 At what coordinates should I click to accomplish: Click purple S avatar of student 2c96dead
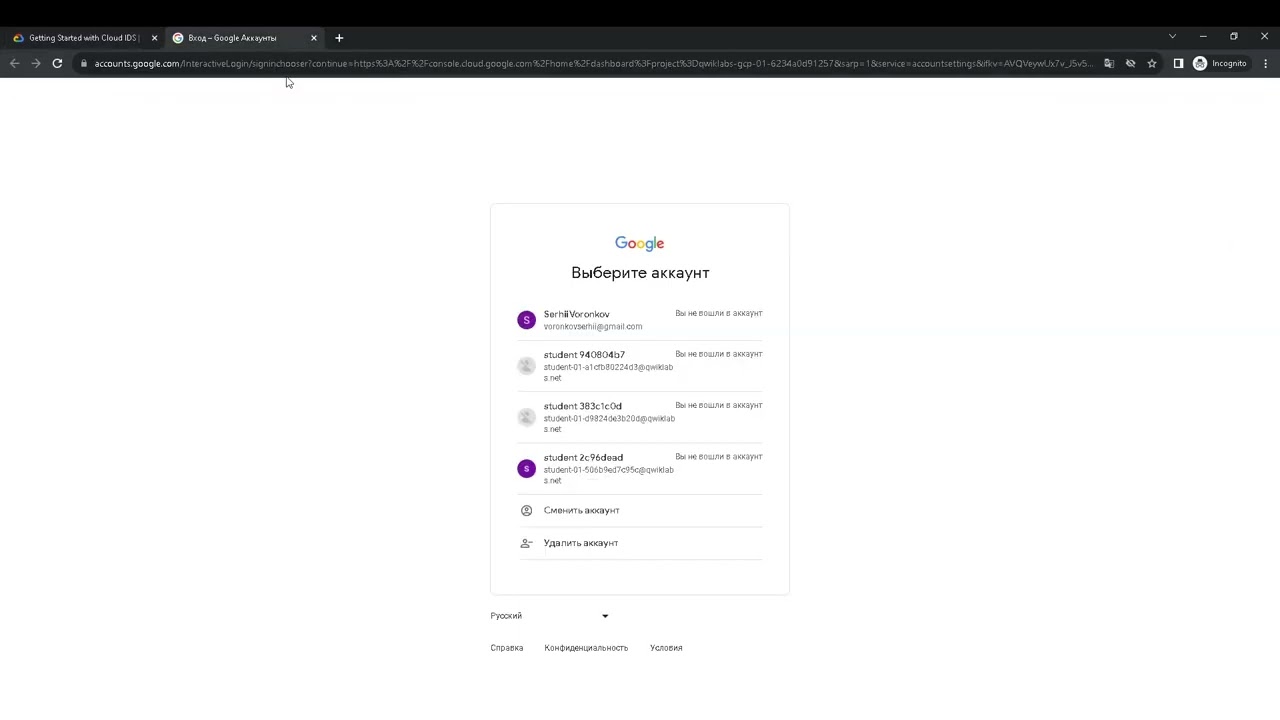[x=526, y=469]
